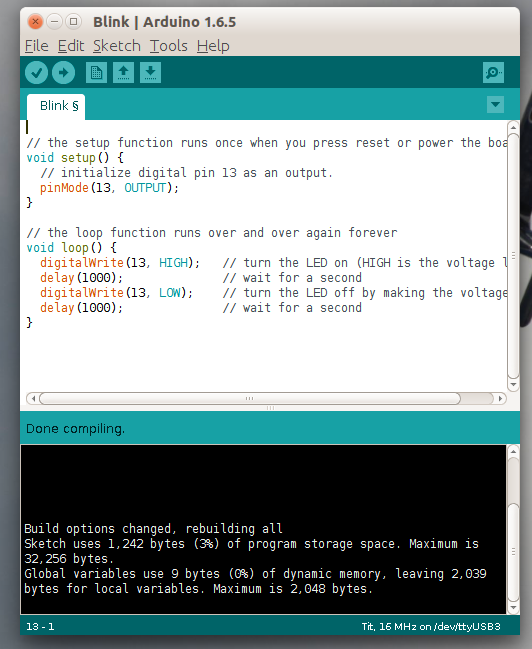Close the Arduino window
Image resolution: width=532 pixels, height=649 pixels.
coord(36,22)
